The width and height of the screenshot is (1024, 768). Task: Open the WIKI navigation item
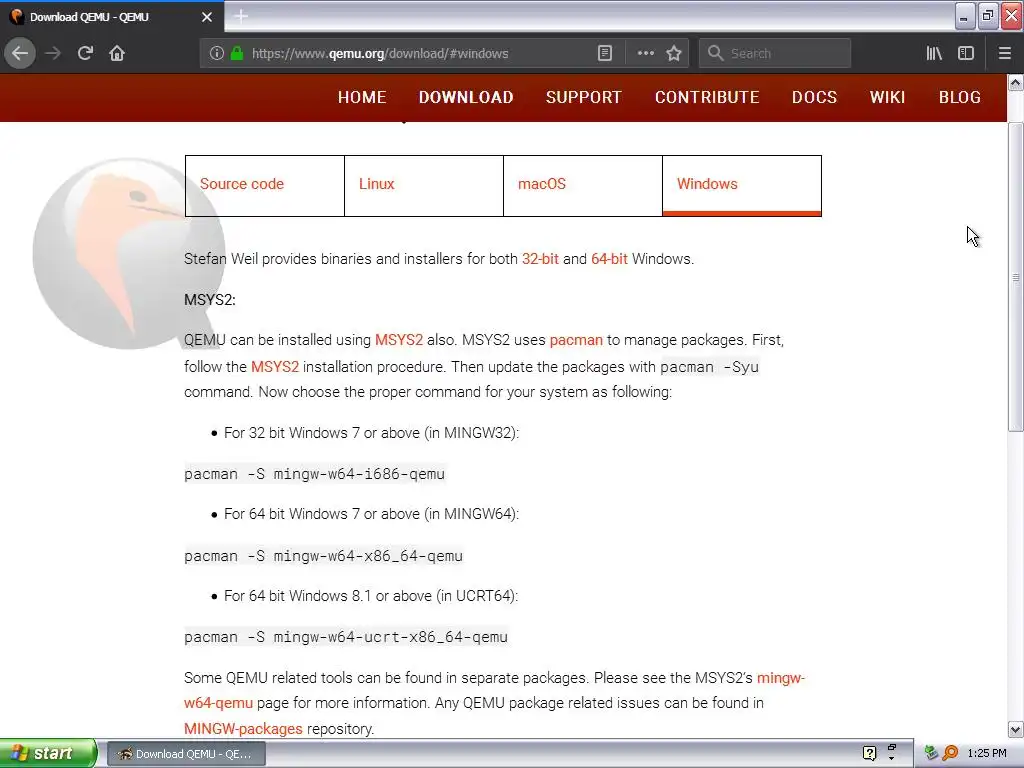(888, 97)
